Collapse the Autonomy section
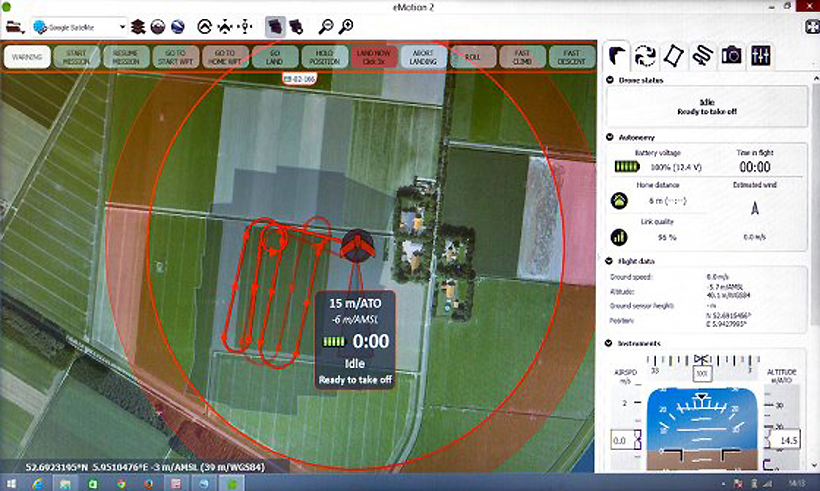 point(610,137)
